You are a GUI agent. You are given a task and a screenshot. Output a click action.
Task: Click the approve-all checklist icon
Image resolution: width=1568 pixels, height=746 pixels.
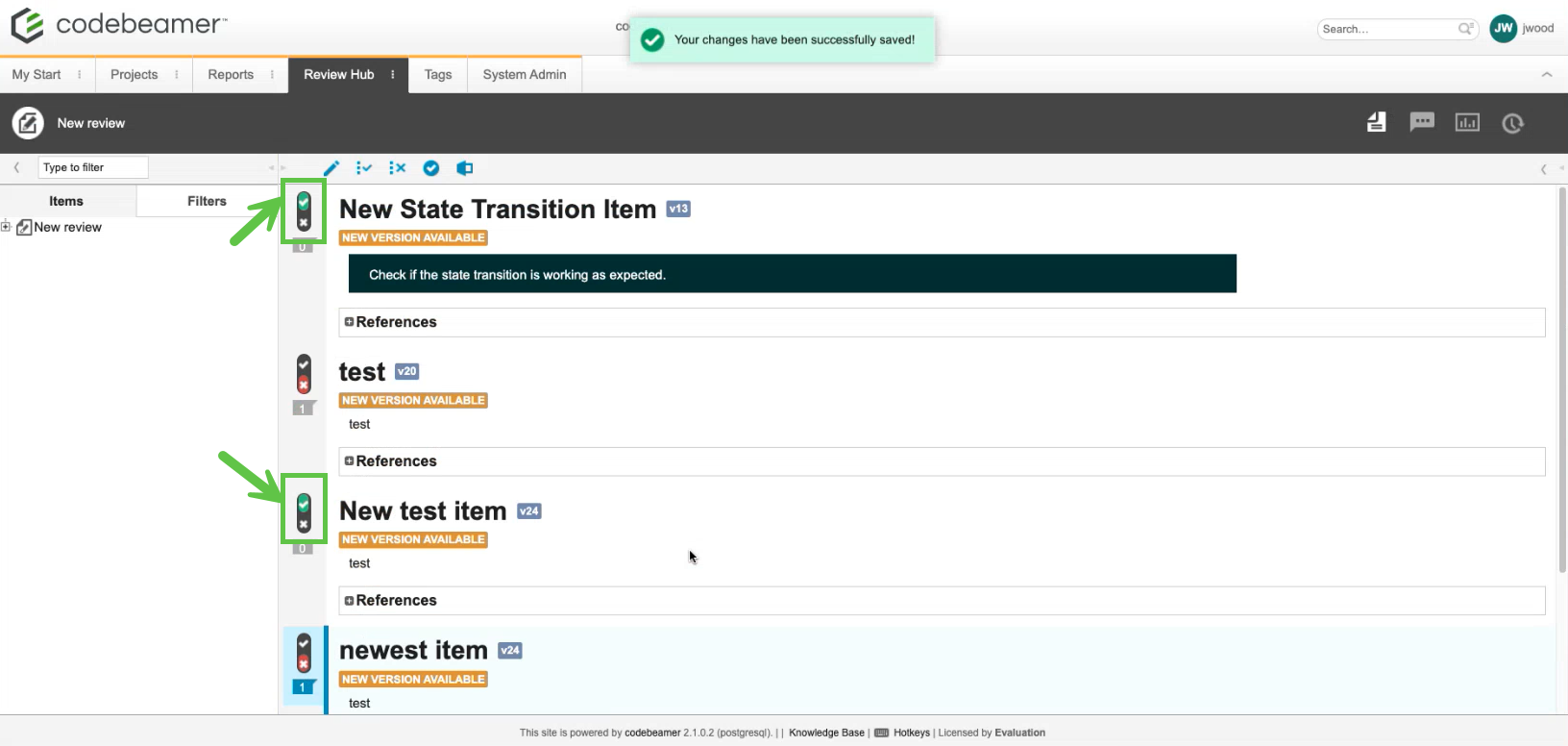364,168
